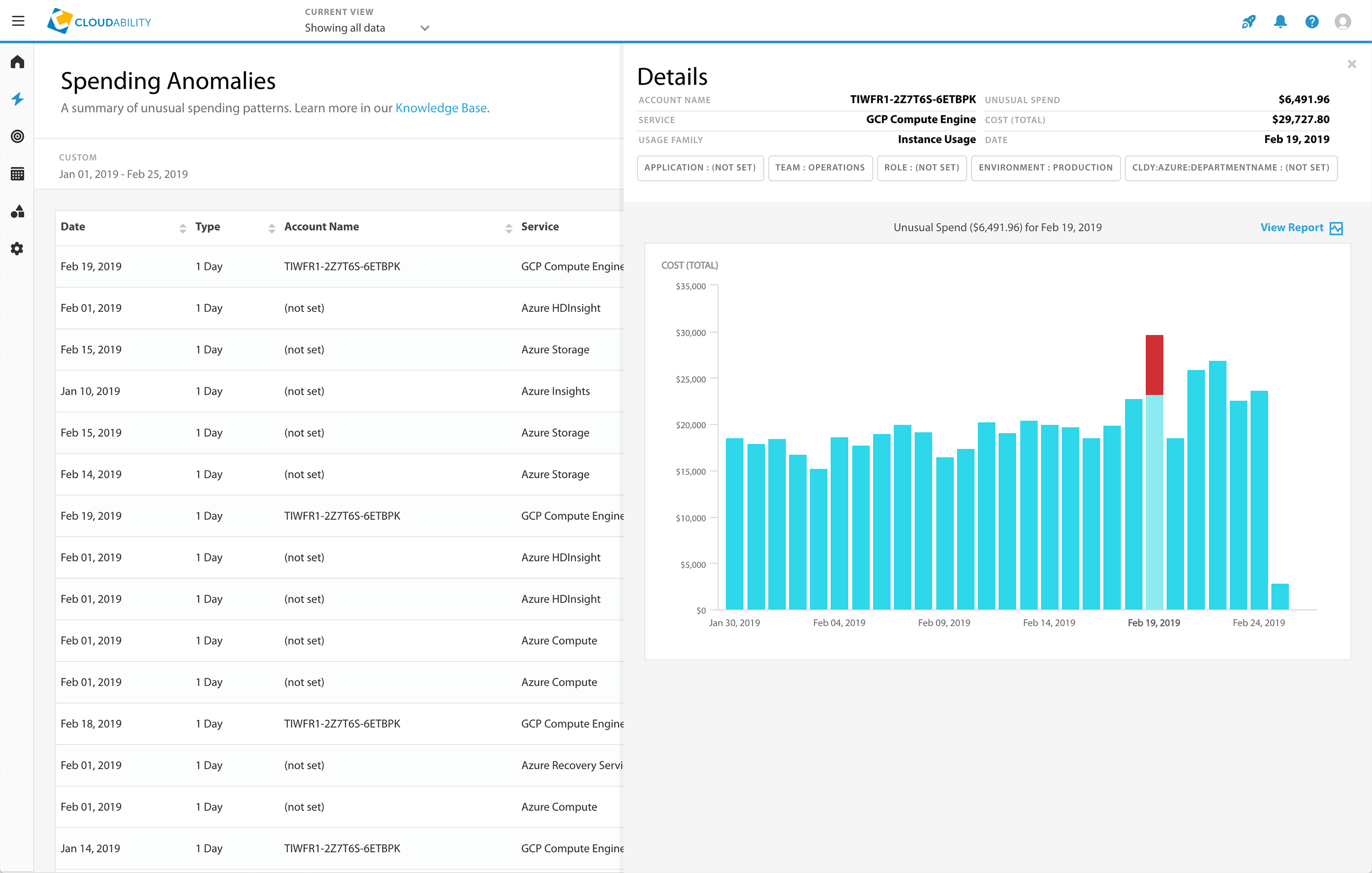The height and width of the screenshot is (873, 1372).
Task: Sort table by Type column
Action: 272,228
